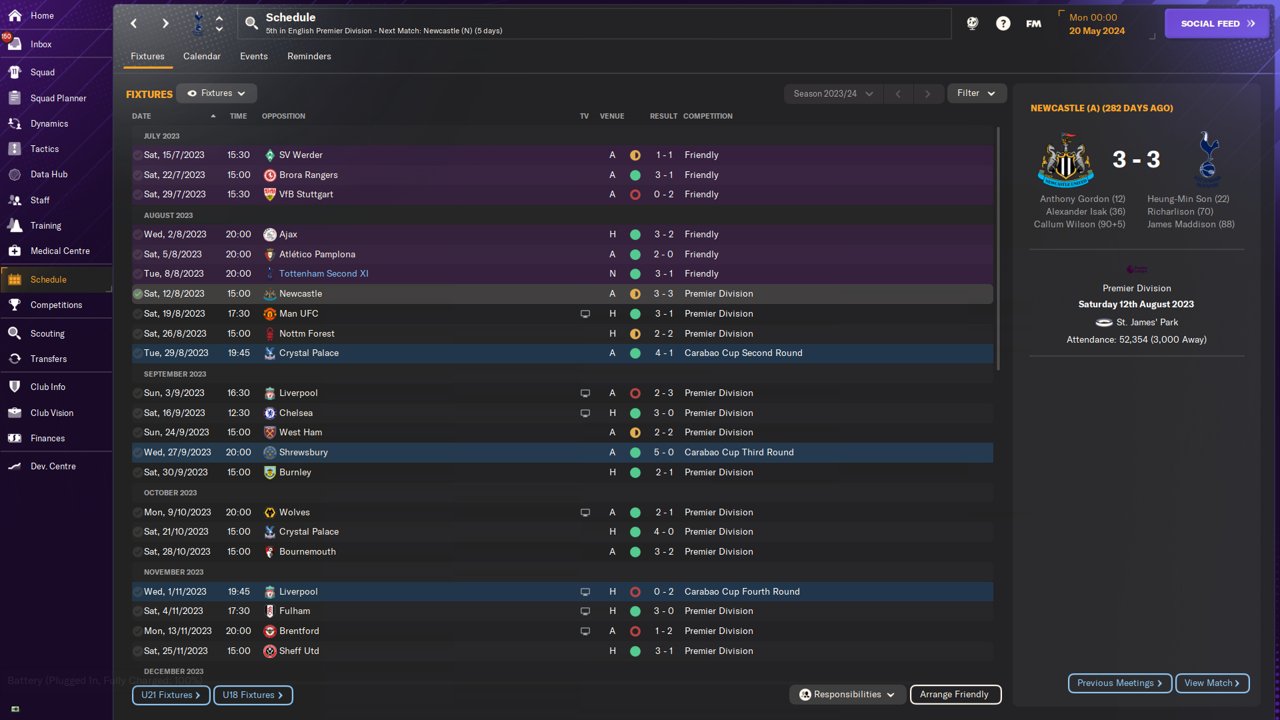Untick the selected Newcastle fixture checkbox
Image resolution: width=1280 pixels, height=720 pixels.
pyautogui.click(x=138, y=294)
